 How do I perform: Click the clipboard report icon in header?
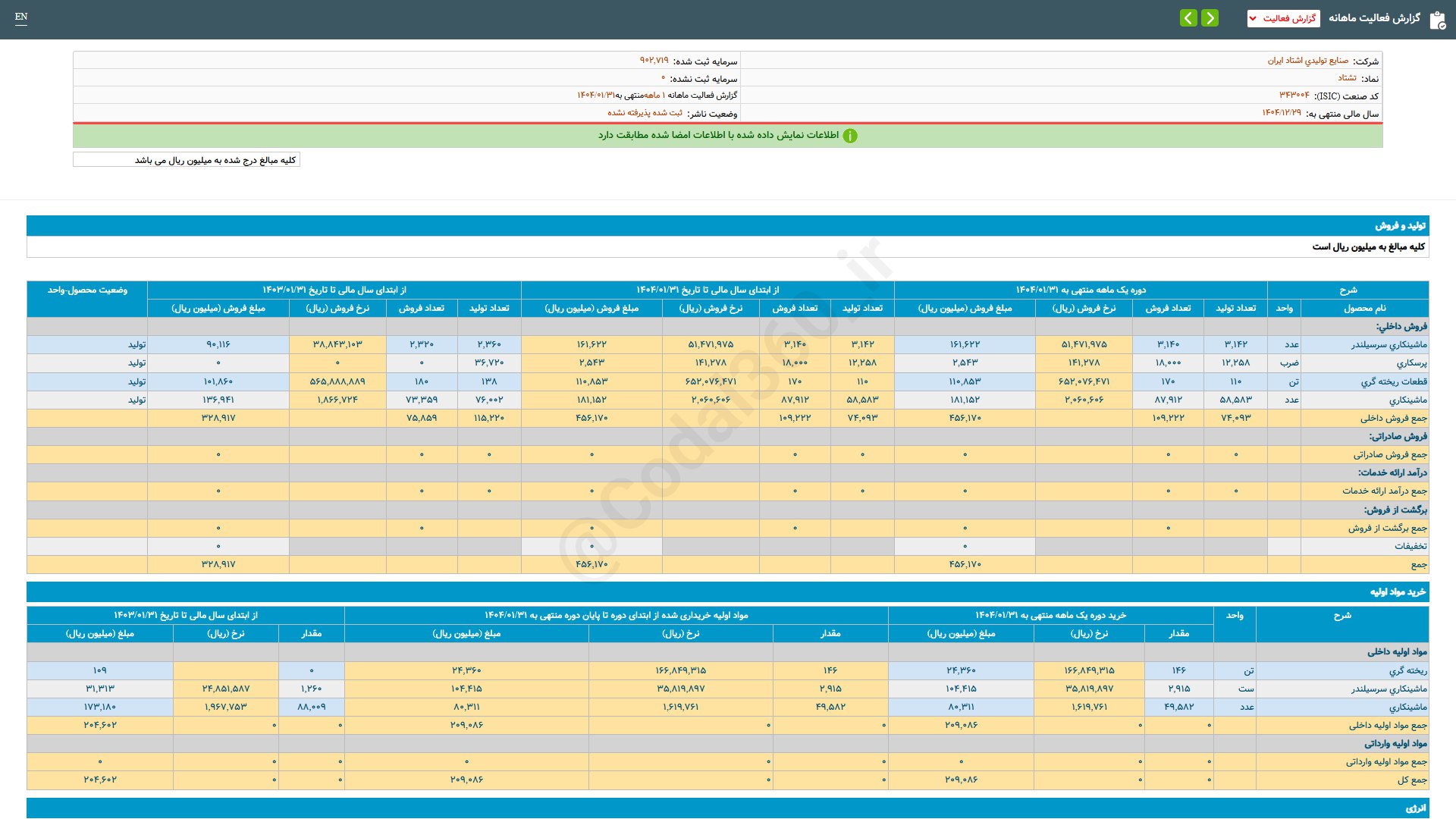[1437, 20]
